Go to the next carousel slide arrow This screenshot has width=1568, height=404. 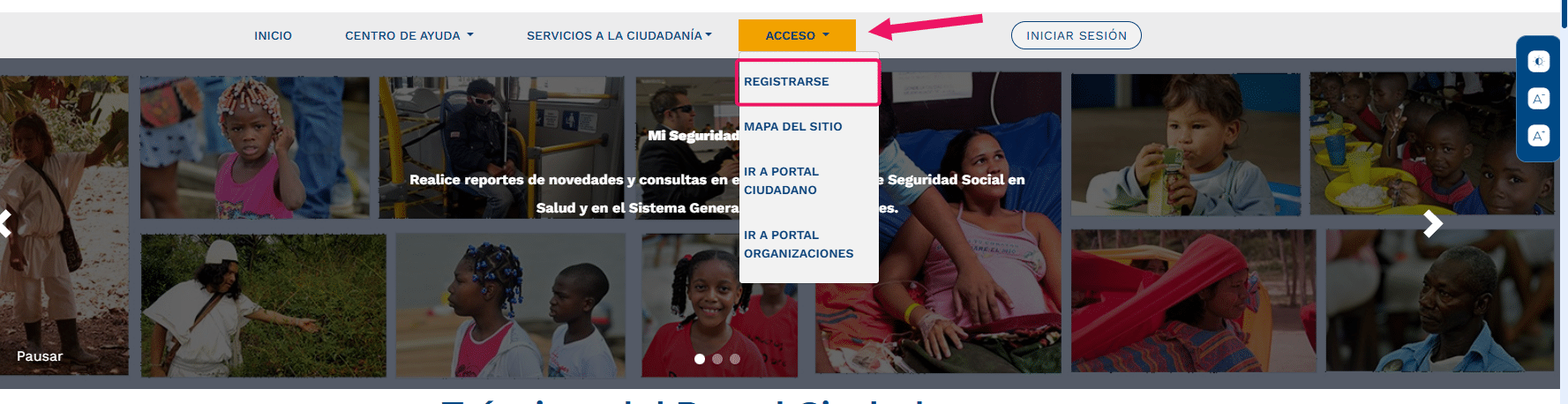click(x=1433, y=224)
